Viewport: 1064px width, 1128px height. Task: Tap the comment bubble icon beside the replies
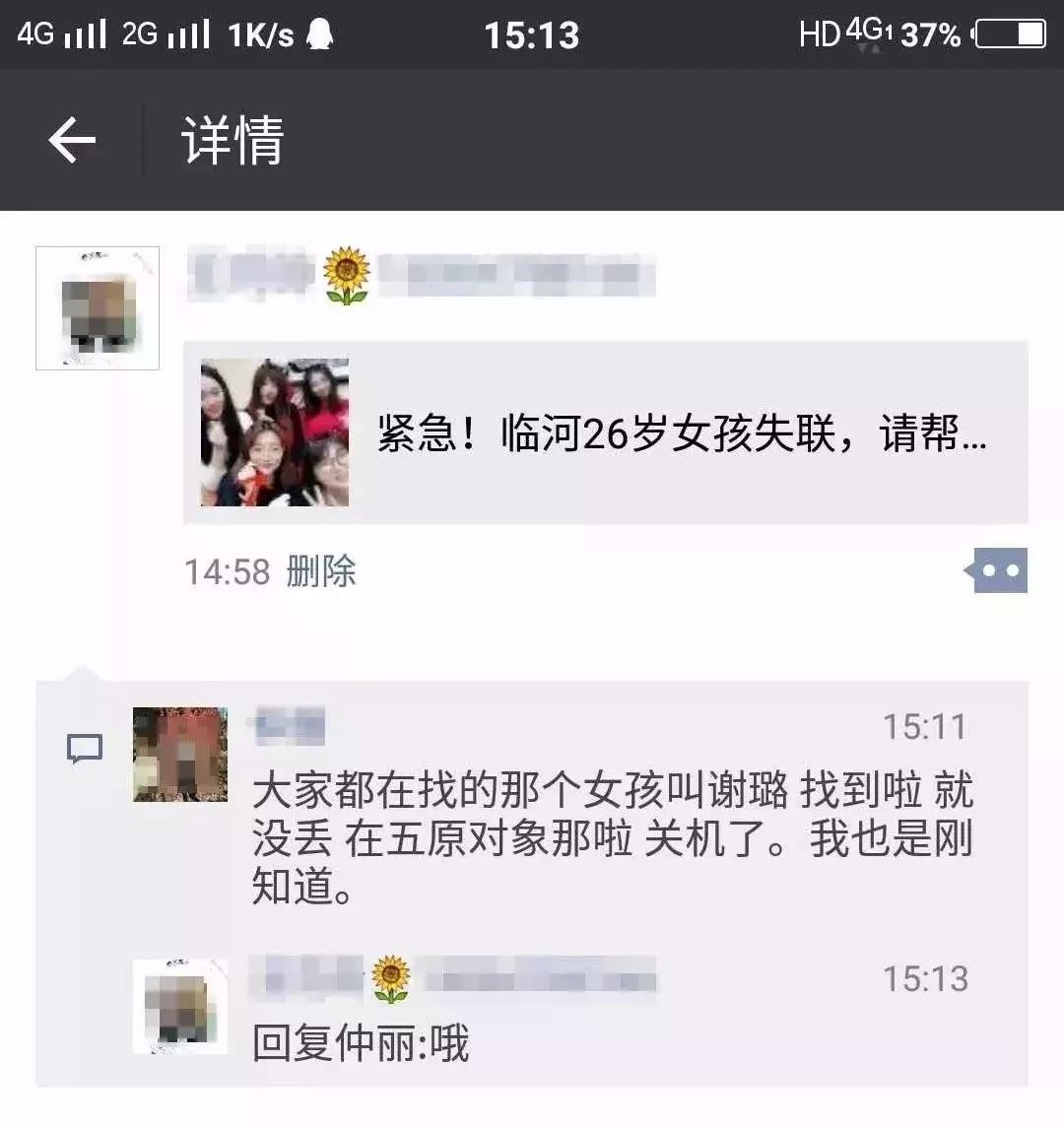85,749
